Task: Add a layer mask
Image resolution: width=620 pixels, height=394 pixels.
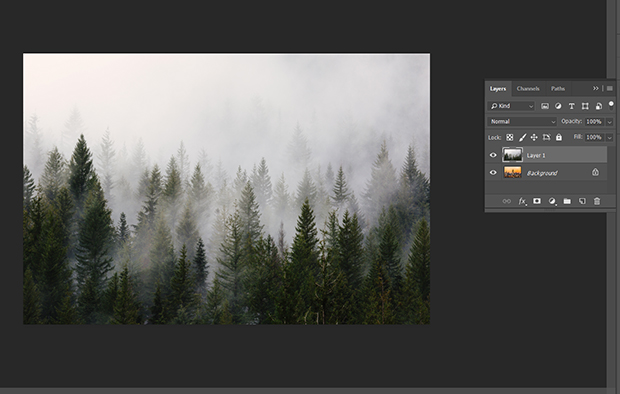Action: [537, 201]
